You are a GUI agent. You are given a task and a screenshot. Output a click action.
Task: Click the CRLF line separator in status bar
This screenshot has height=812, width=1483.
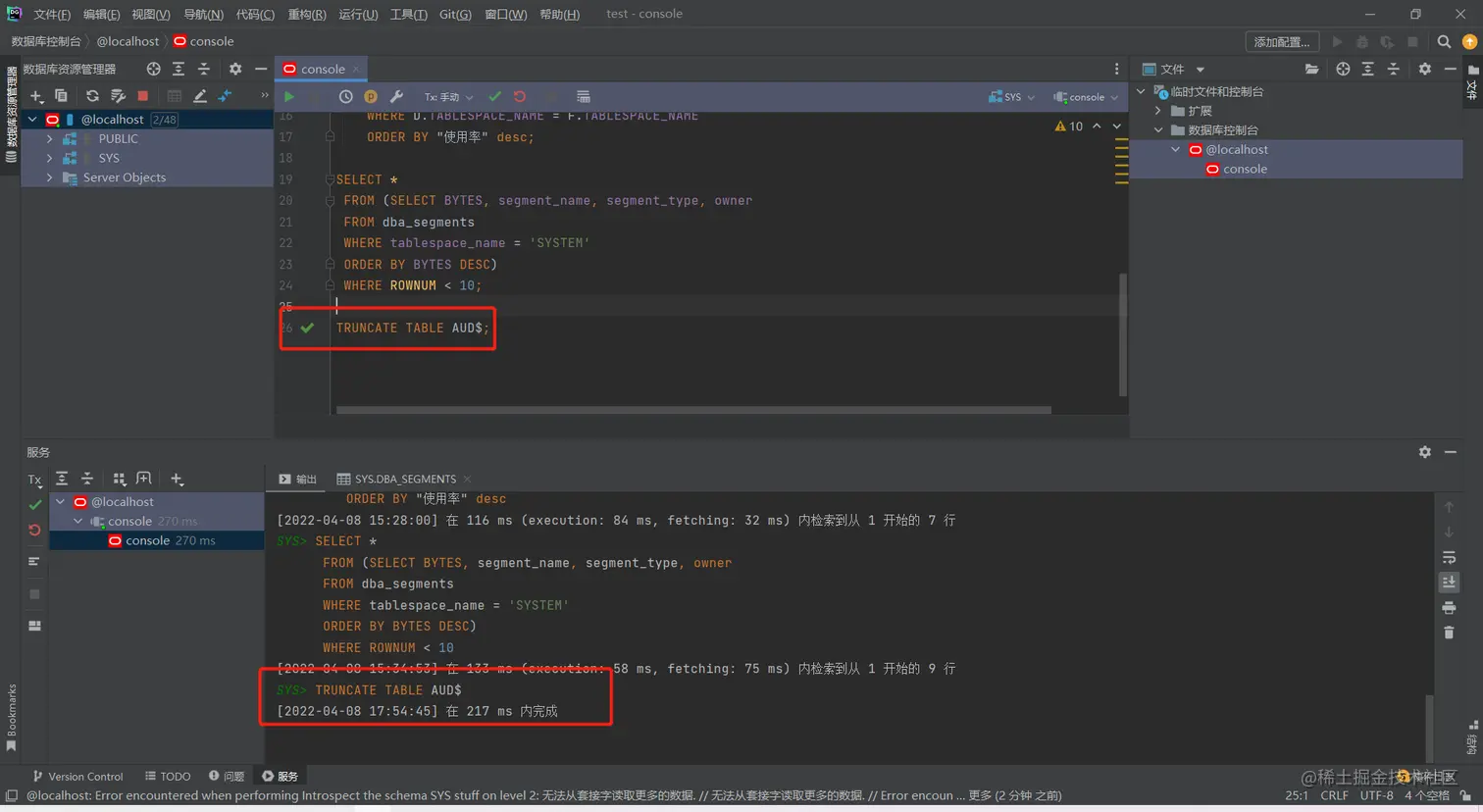coord(1334,795)
